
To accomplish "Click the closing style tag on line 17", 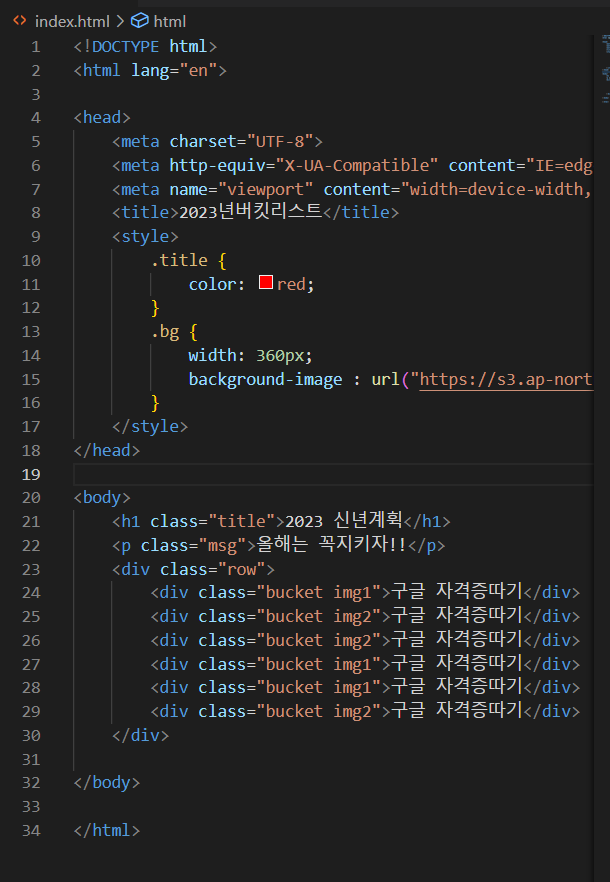I will (150, 426).
